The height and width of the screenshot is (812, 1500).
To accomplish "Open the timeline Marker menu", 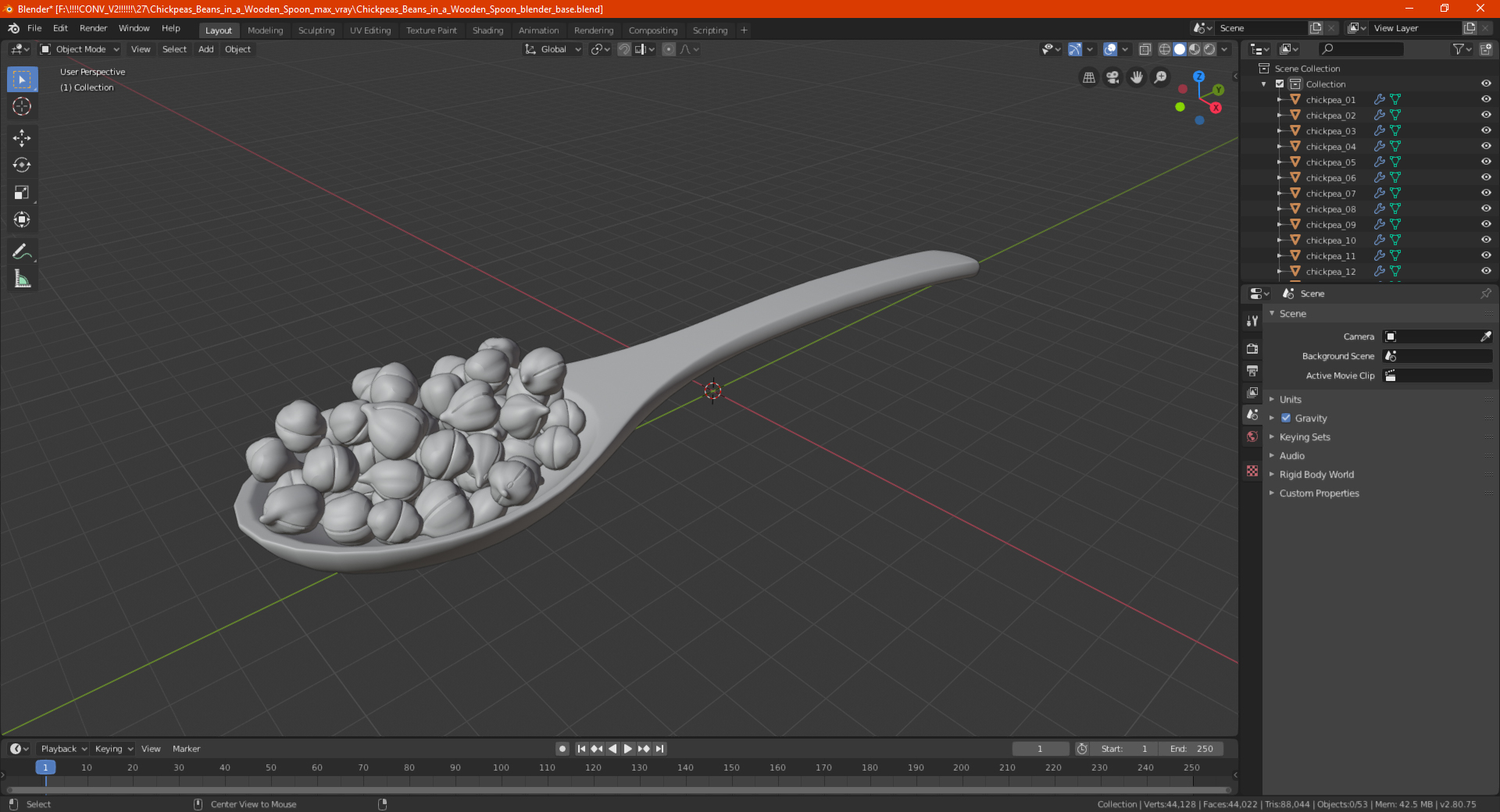I will coord(186,749).
